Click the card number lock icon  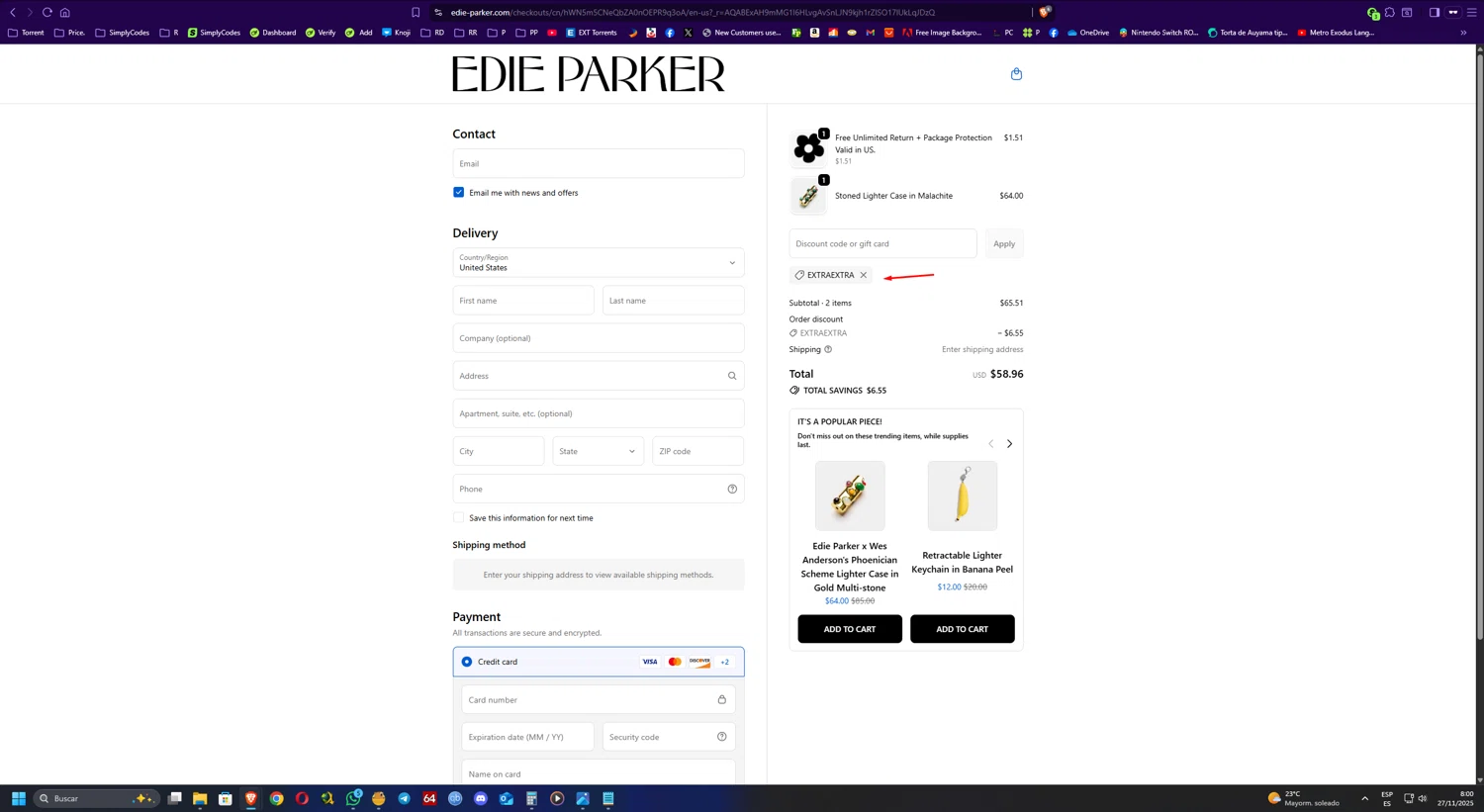coord(722,699)
